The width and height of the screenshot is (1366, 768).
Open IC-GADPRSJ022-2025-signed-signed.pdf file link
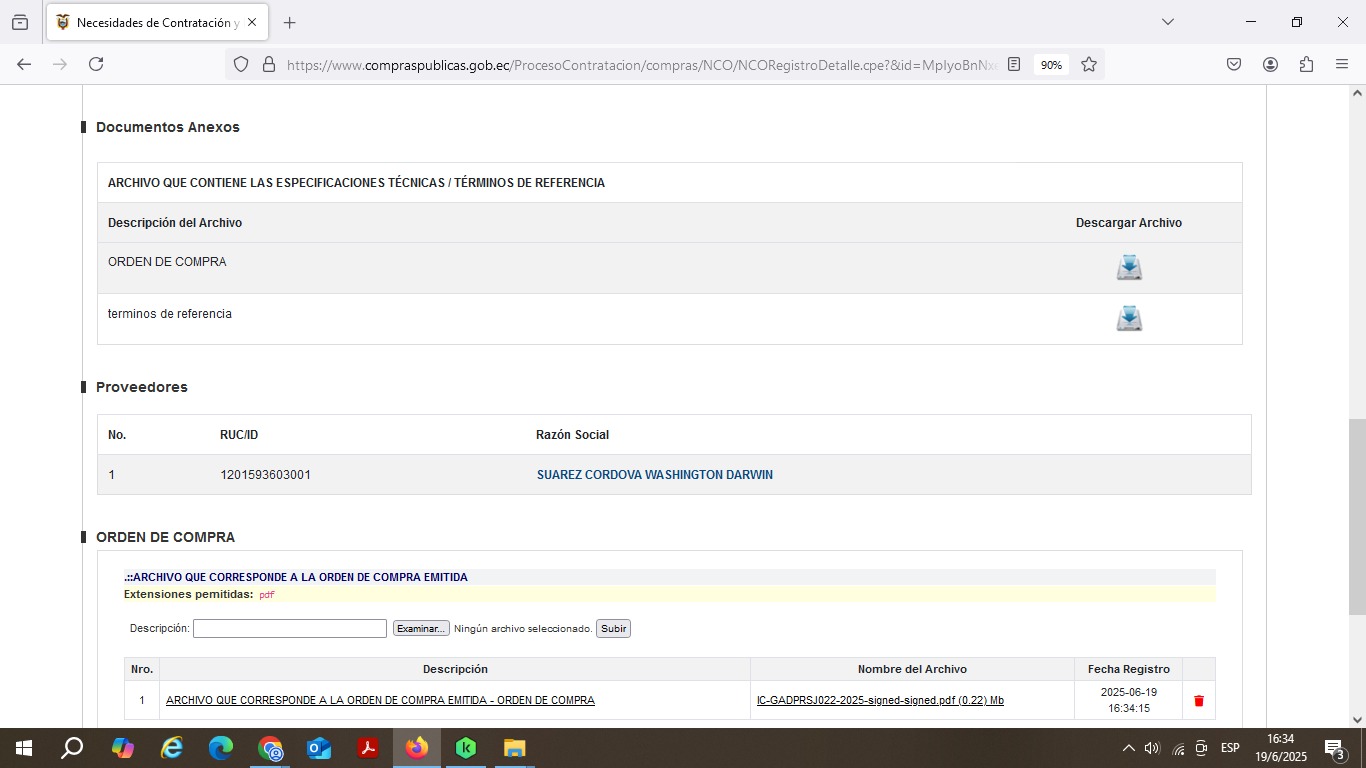880,700
